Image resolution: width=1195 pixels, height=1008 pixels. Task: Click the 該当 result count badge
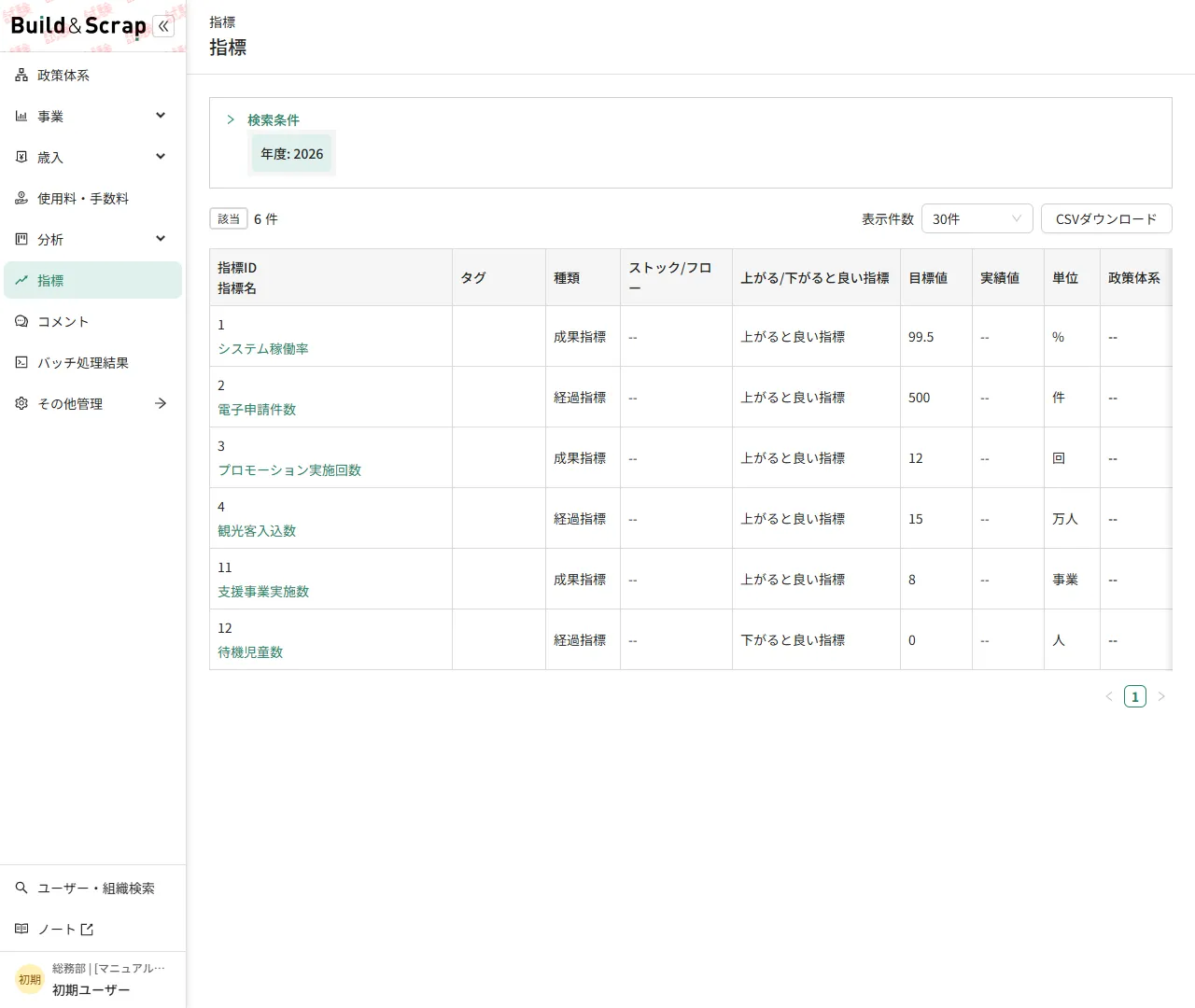pyautogui.click(x=229, y=218)
